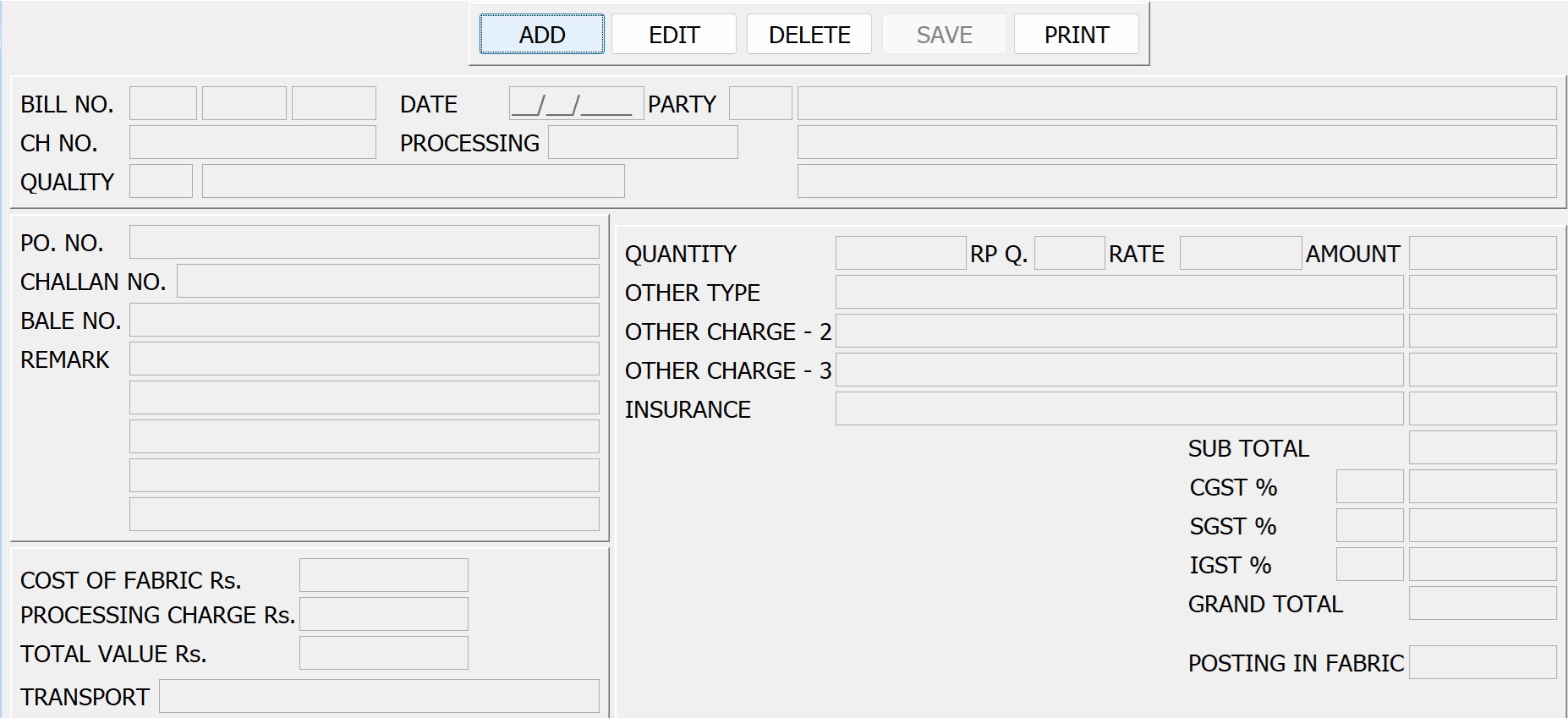The width and height of the screenshot is (1568, 718).
Task: Click the CHALLAN NO. input field
Action: (x=387, y=282)
